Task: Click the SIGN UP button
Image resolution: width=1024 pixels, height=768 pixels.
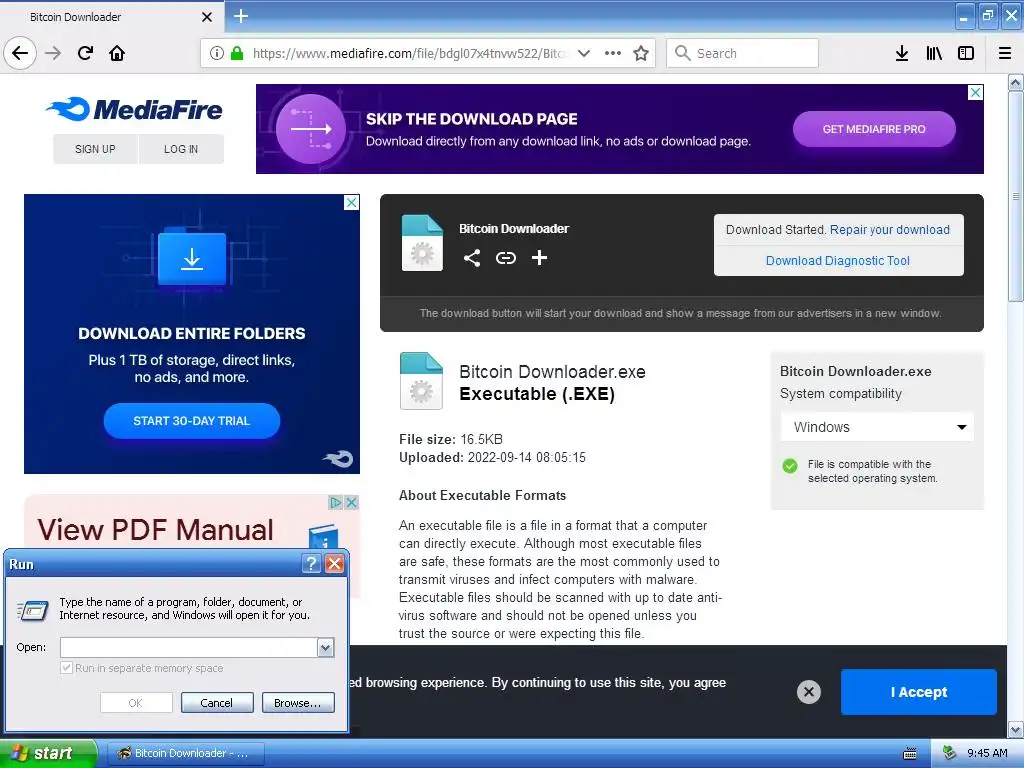Action: tap(95, 149)
